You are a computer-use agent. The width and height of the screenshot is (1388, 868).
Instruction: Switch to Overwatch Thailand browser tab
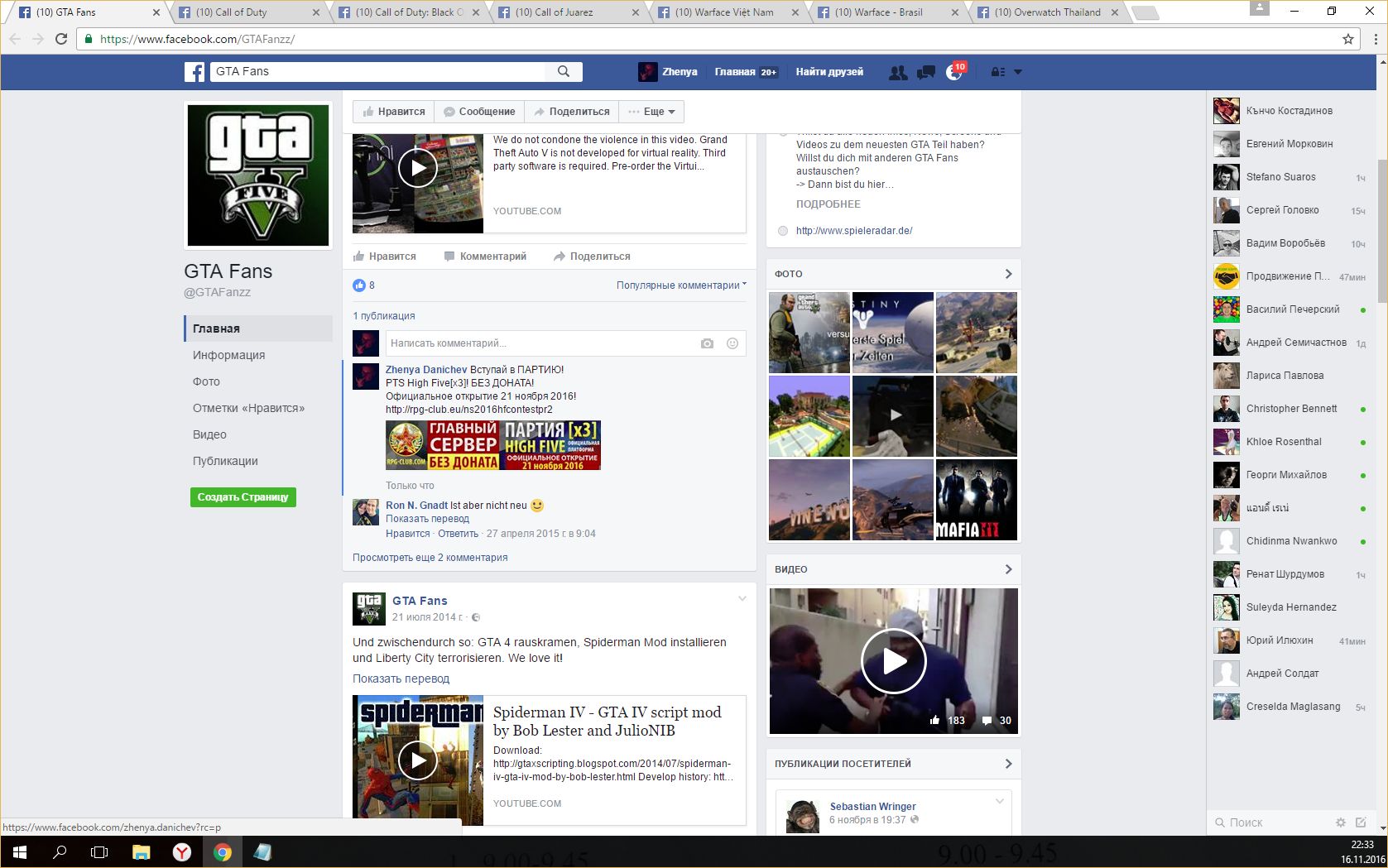(1048, 12)
